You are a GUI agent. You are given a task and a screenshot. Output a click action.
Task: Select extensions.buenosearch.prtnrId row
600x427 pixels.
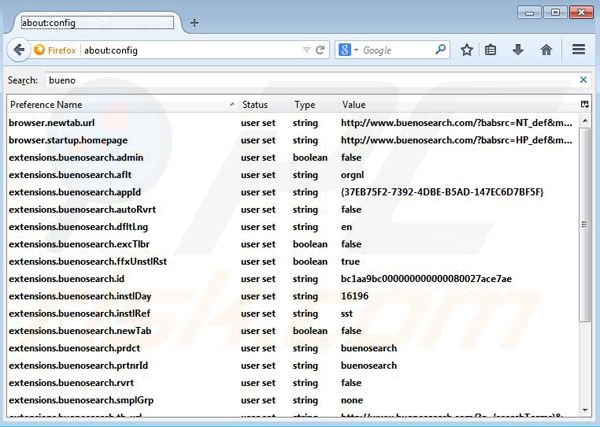tap(292, 365)
